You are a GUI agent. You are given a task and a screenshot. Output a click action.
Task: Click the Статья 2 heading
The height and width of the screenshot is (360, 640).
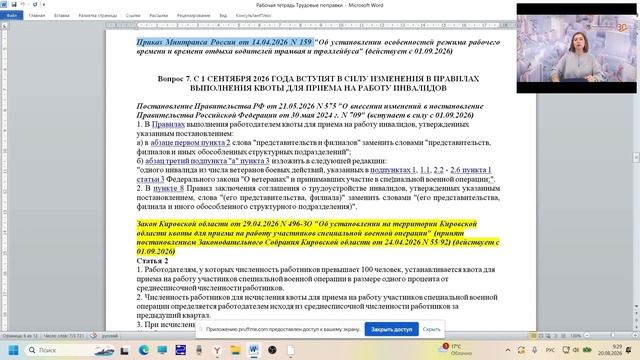(152, 260)
